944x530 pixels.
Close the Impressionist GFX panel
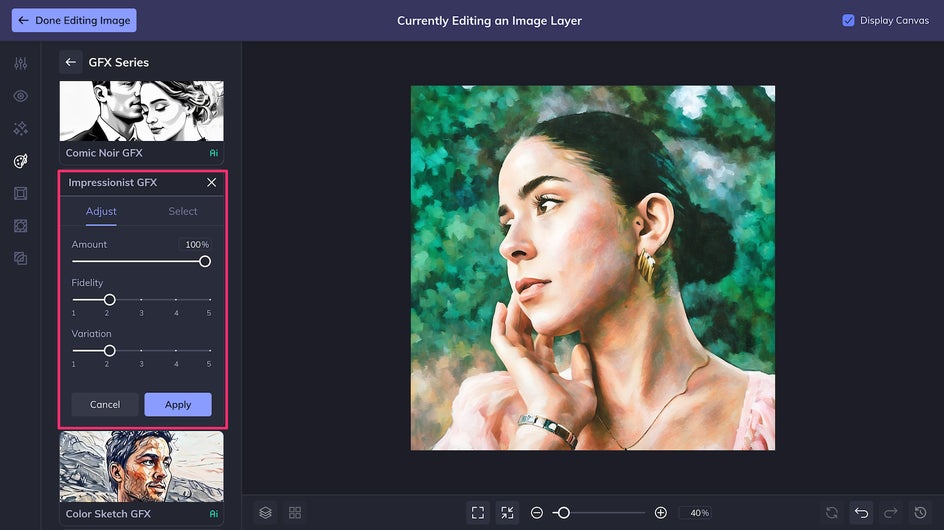[211, 183]
